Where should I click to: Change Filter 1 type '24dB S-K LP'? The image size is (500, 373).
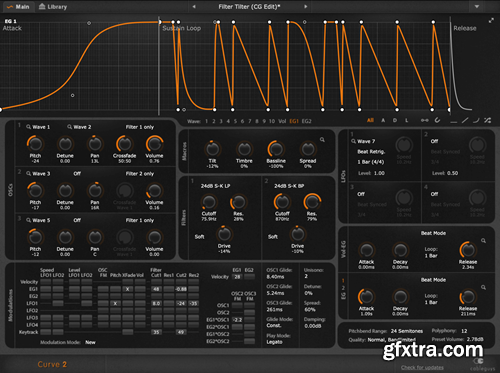click(215, 186)
